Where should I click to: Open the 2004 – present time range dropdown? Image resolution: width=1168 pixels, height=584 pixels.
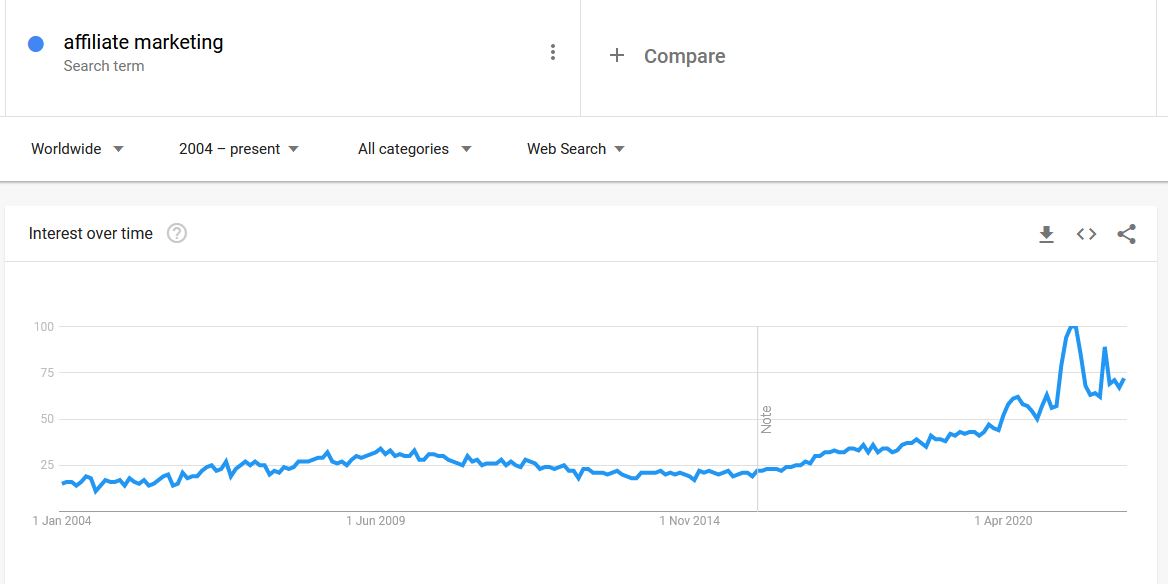point(239,149)
